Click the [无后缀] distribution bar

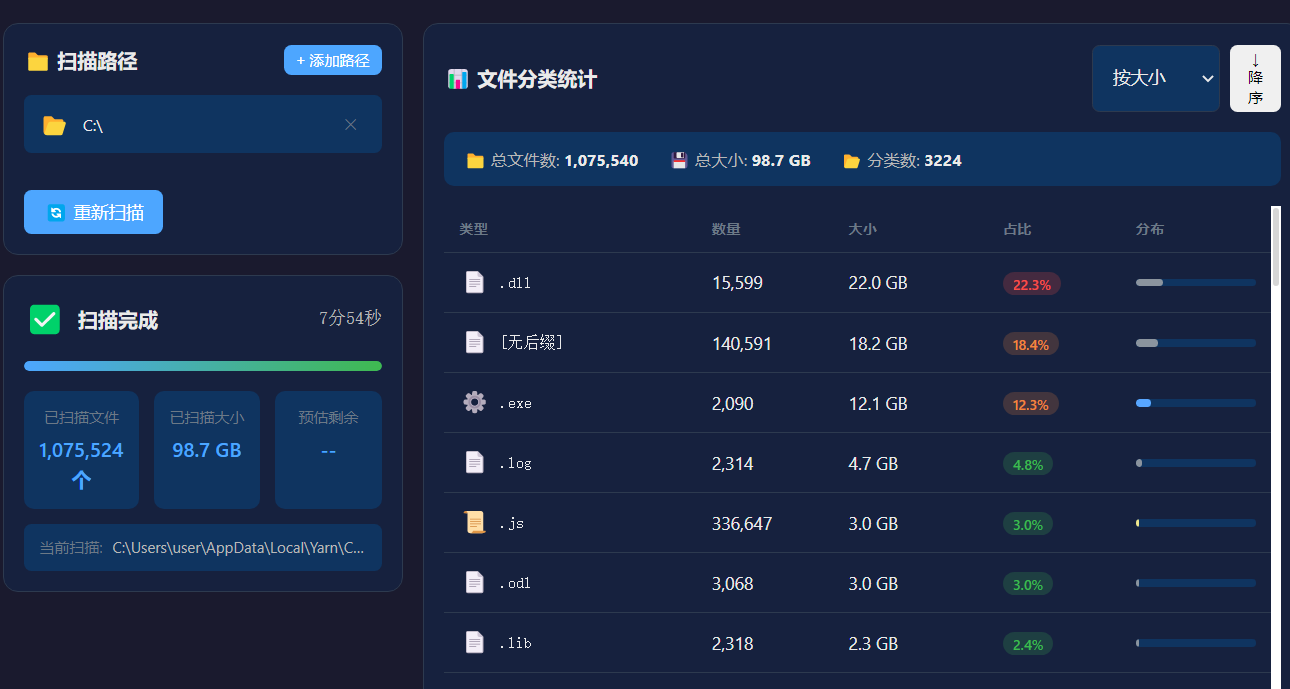click(1196, 343)
